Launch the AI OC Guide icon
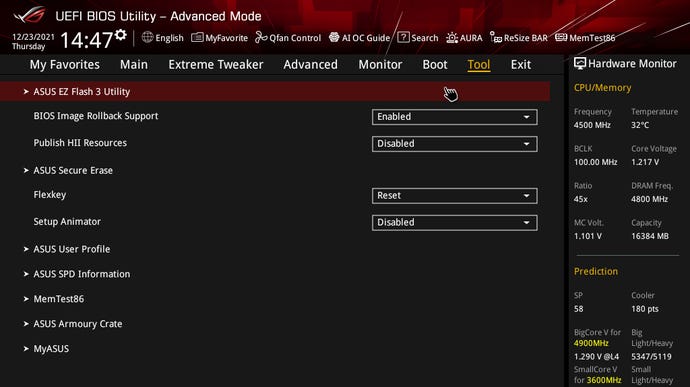 click(x=334, y=37)
